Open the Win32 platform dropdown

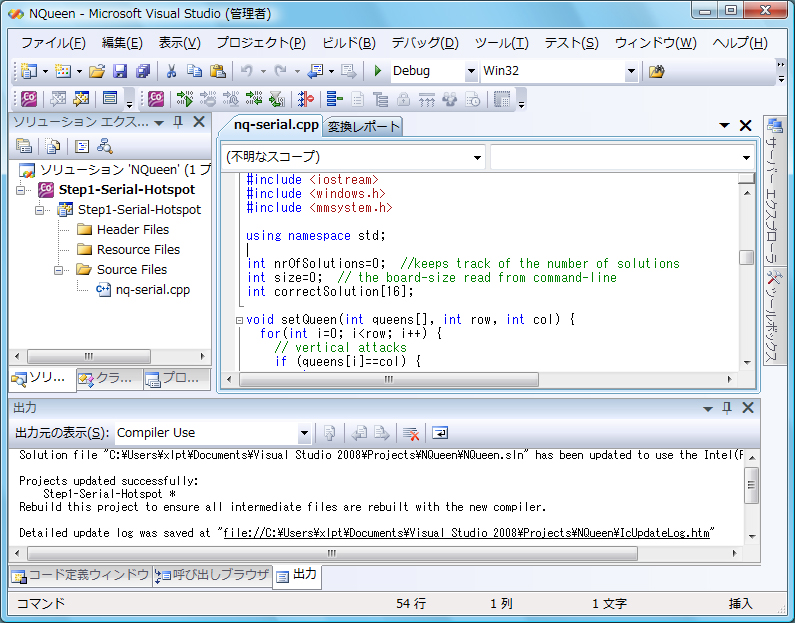pos(631,71)
